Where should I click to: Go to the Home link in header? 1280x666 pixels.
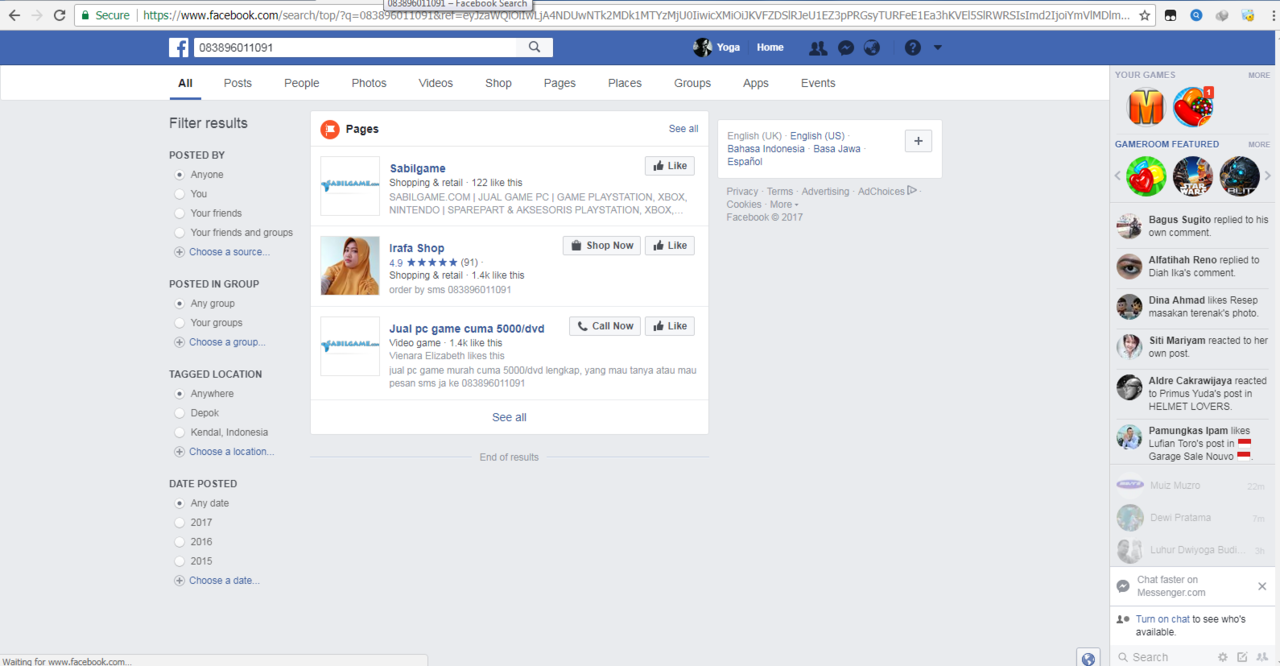(770, 48)
